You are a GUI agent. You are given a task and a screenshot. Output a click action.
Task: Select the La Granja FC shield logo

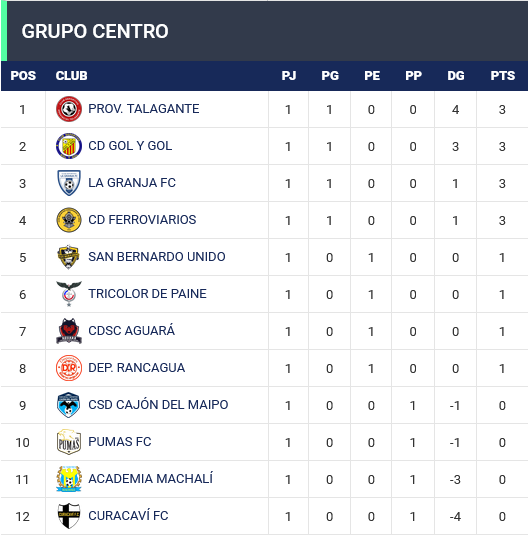[69, 183]
